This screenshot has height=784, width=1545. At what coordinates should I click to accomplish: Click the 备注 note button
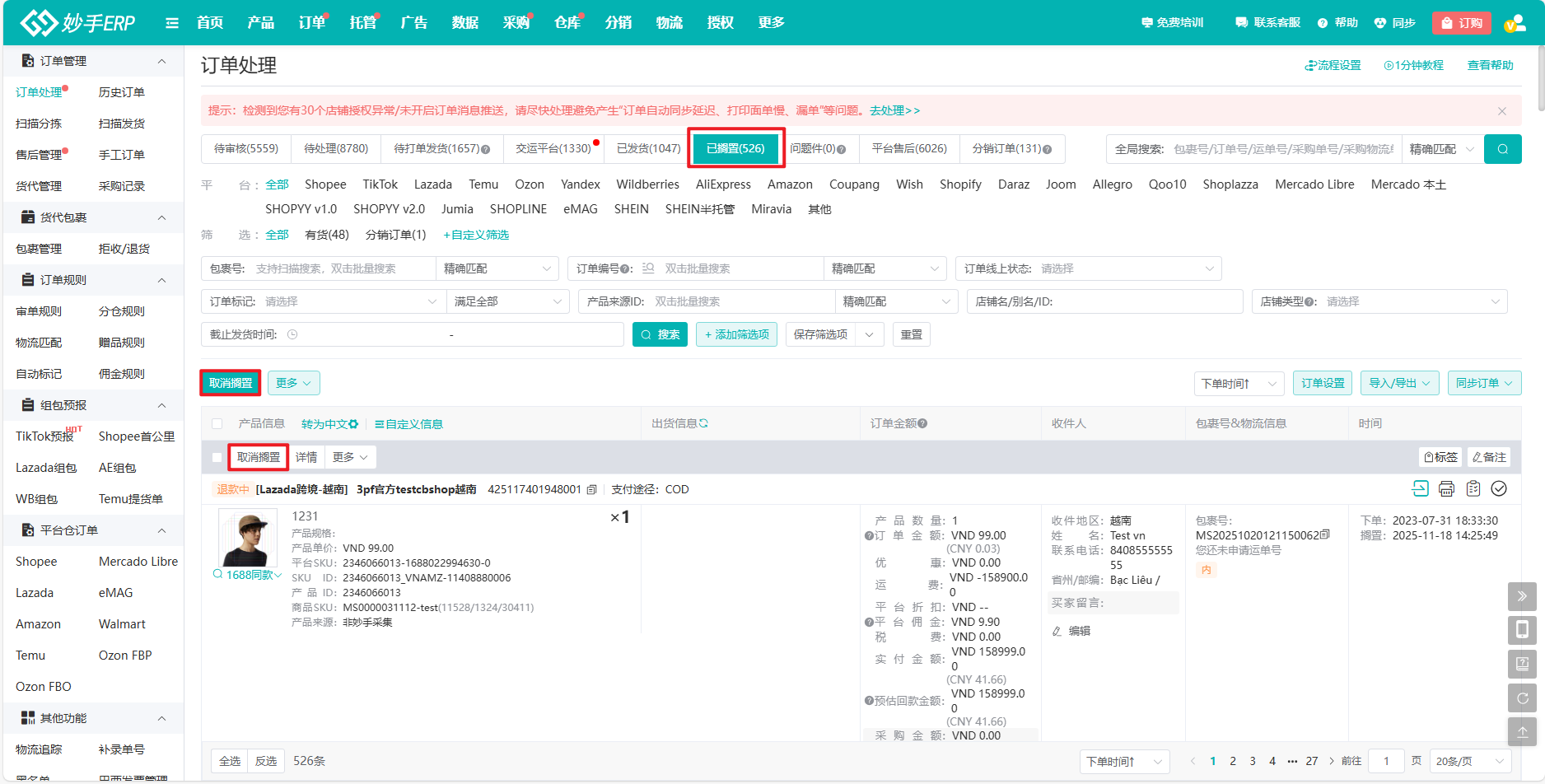click(1489, 457)
